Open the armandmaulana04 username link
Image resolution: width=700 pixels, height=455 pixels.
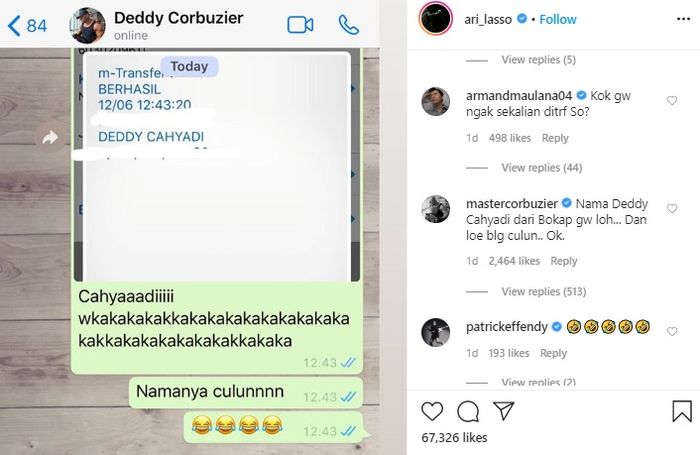[519, 96]
